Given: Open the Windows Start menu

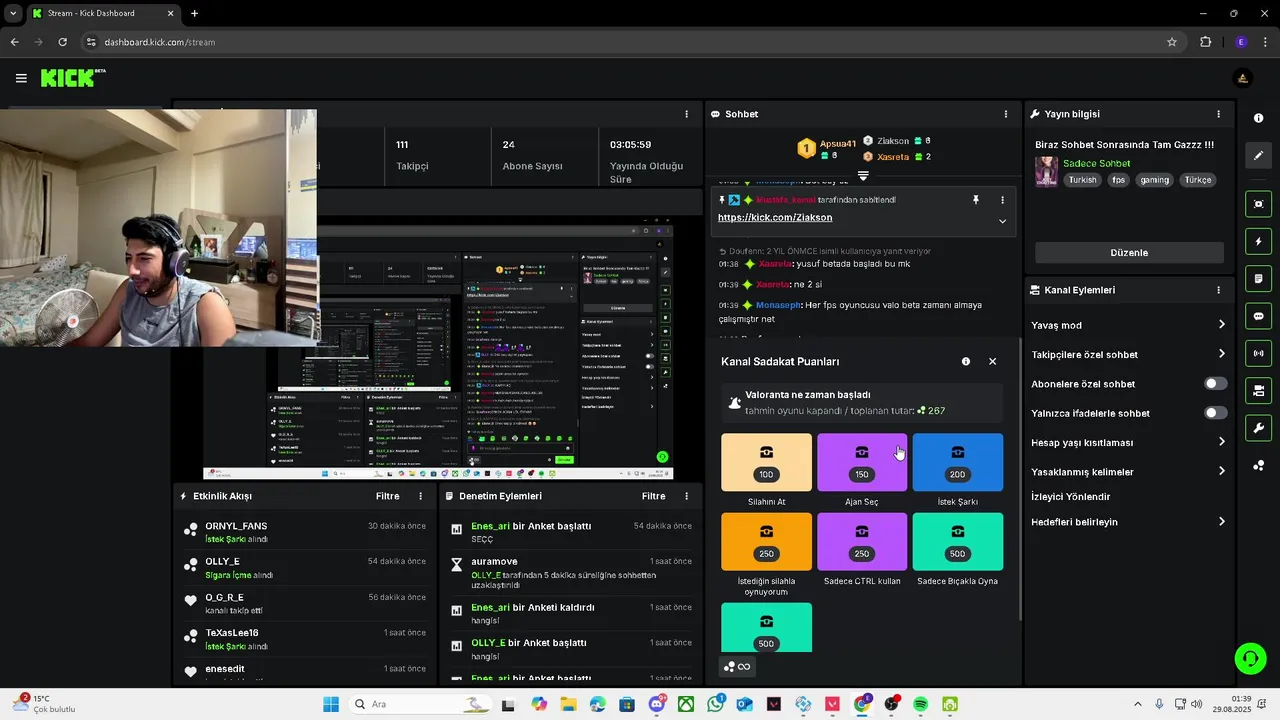Looking at the screenshot, I should coord(331,704).
